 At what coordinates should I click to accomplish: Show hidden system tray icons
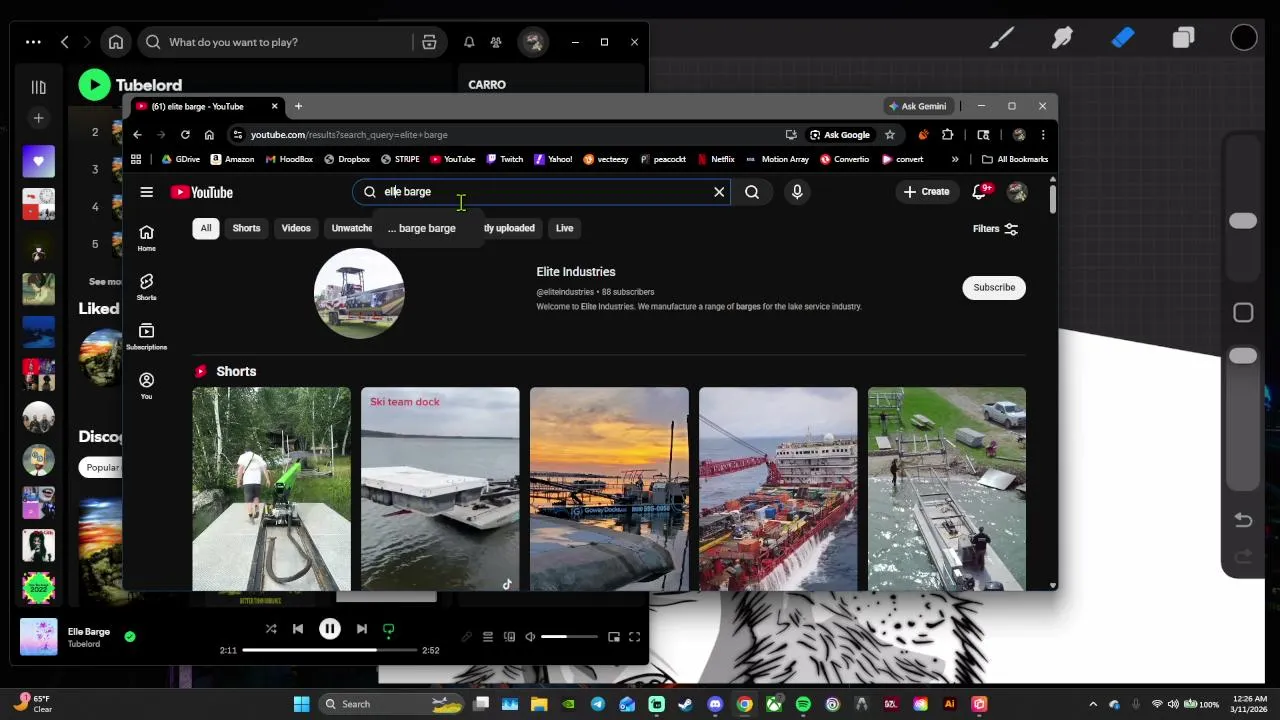[x=1092, y=704]
